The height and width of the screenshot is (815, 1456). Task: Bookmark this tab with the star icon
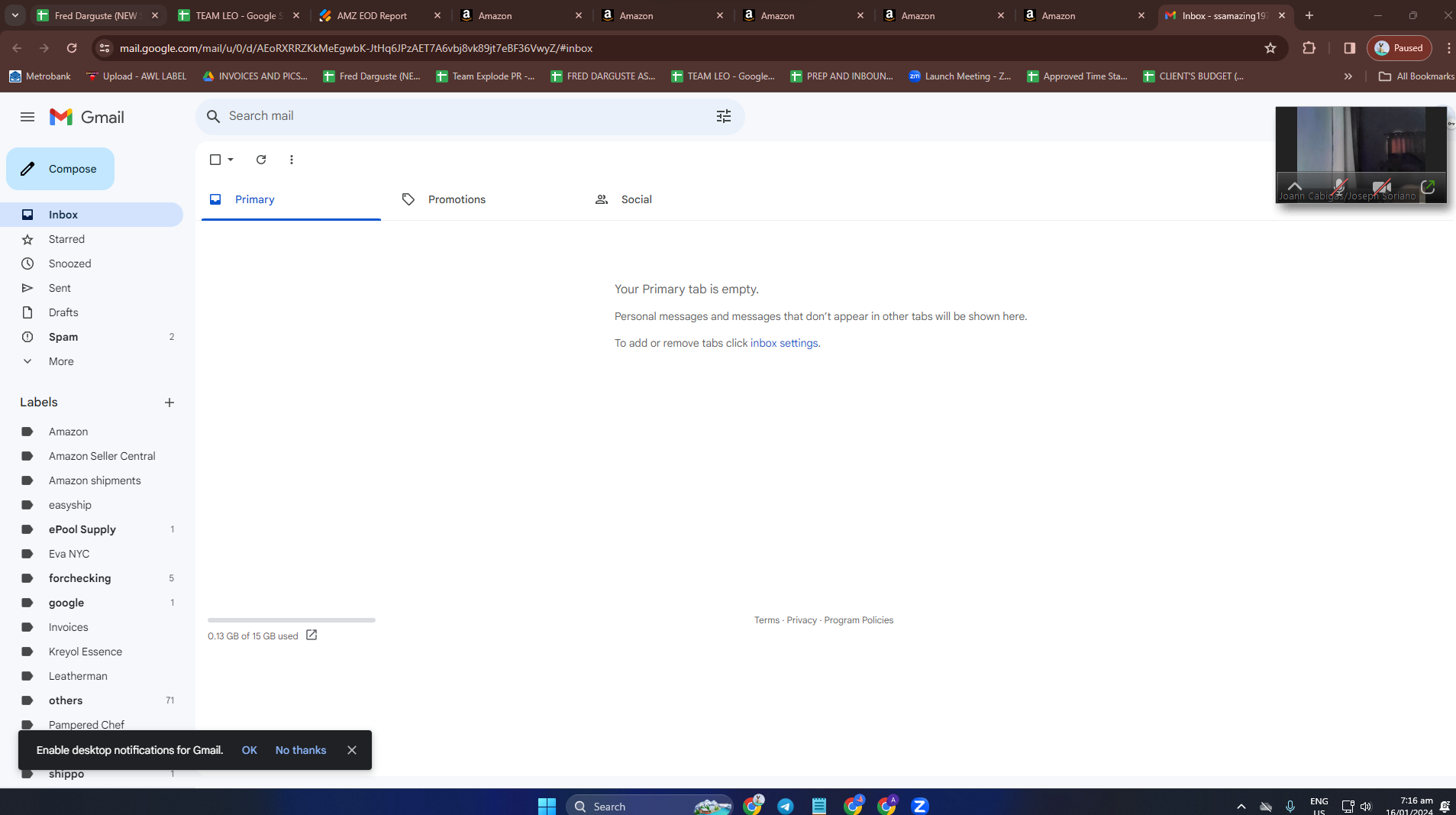coord(1270,48)
